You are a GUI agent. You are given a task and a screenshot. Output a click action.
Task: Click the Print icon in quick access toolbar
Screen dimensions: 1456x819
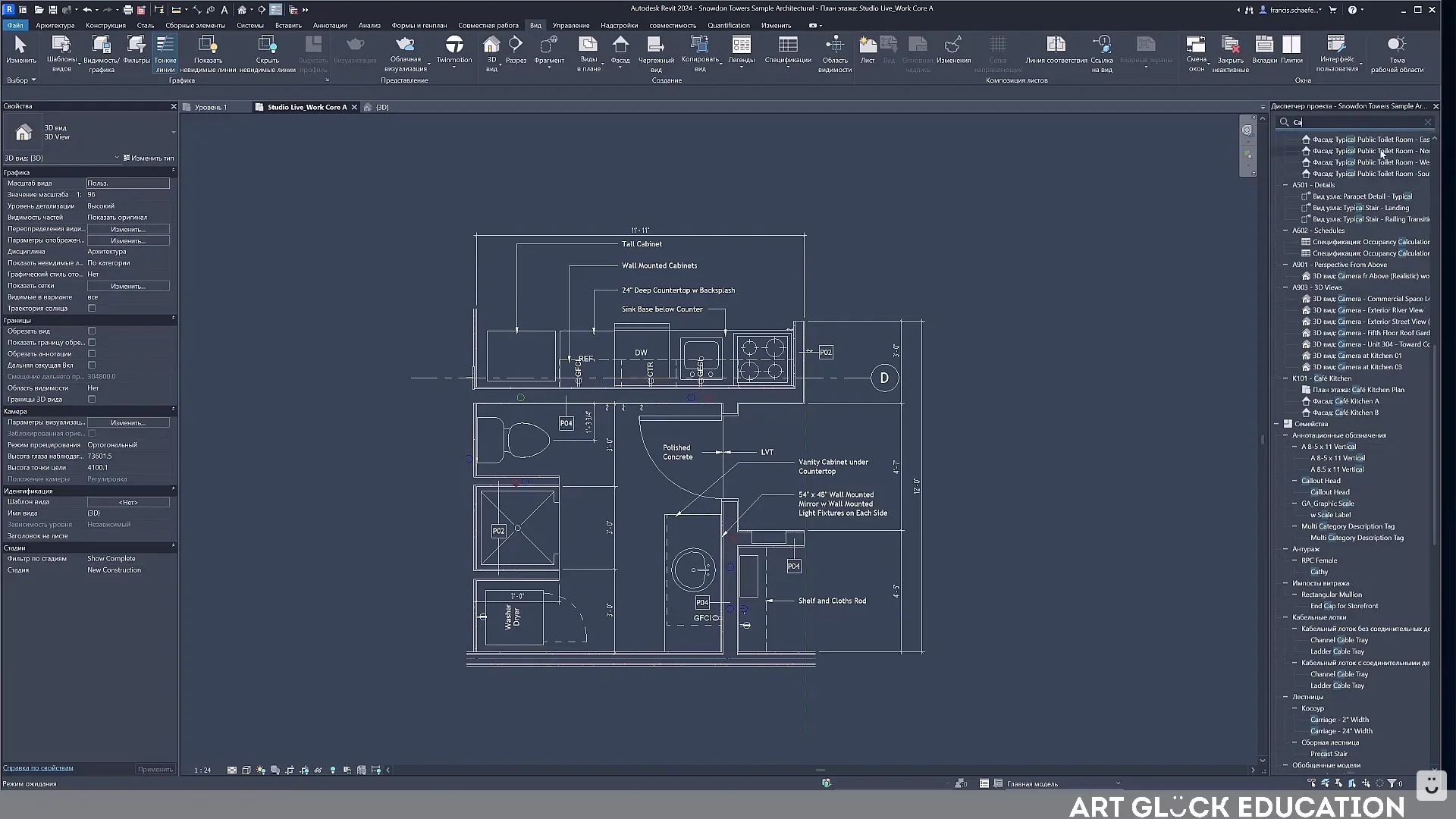[x=127, y=10]
